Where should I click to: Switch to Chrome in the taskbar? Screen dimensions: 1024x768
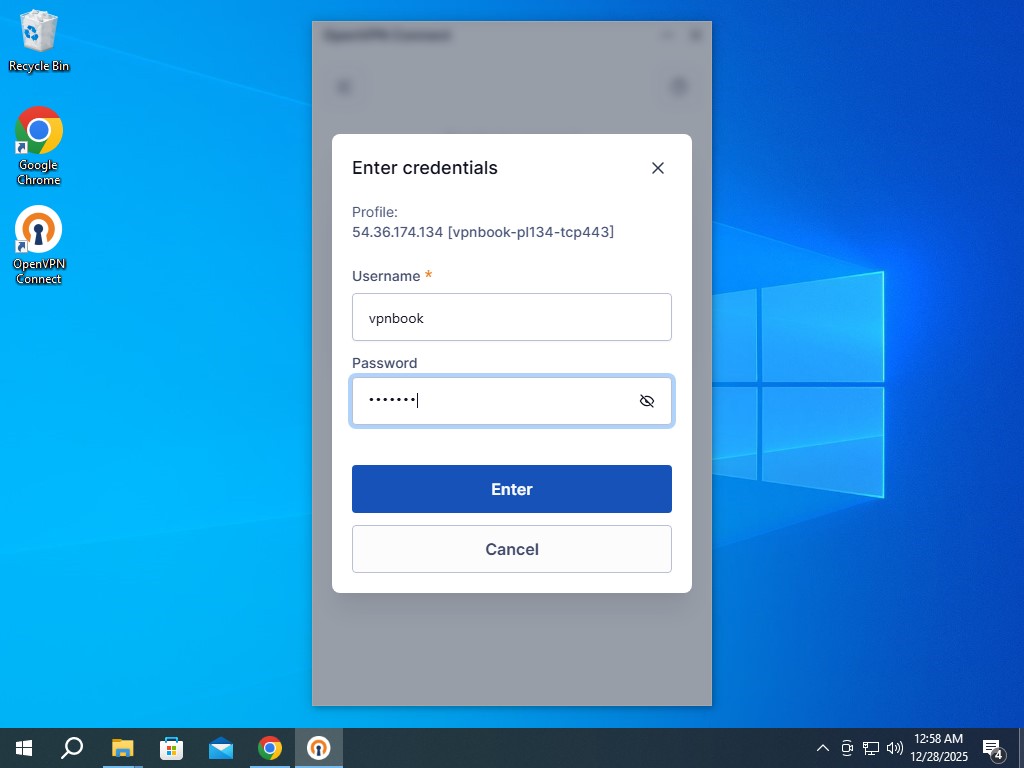click(269, 748)
